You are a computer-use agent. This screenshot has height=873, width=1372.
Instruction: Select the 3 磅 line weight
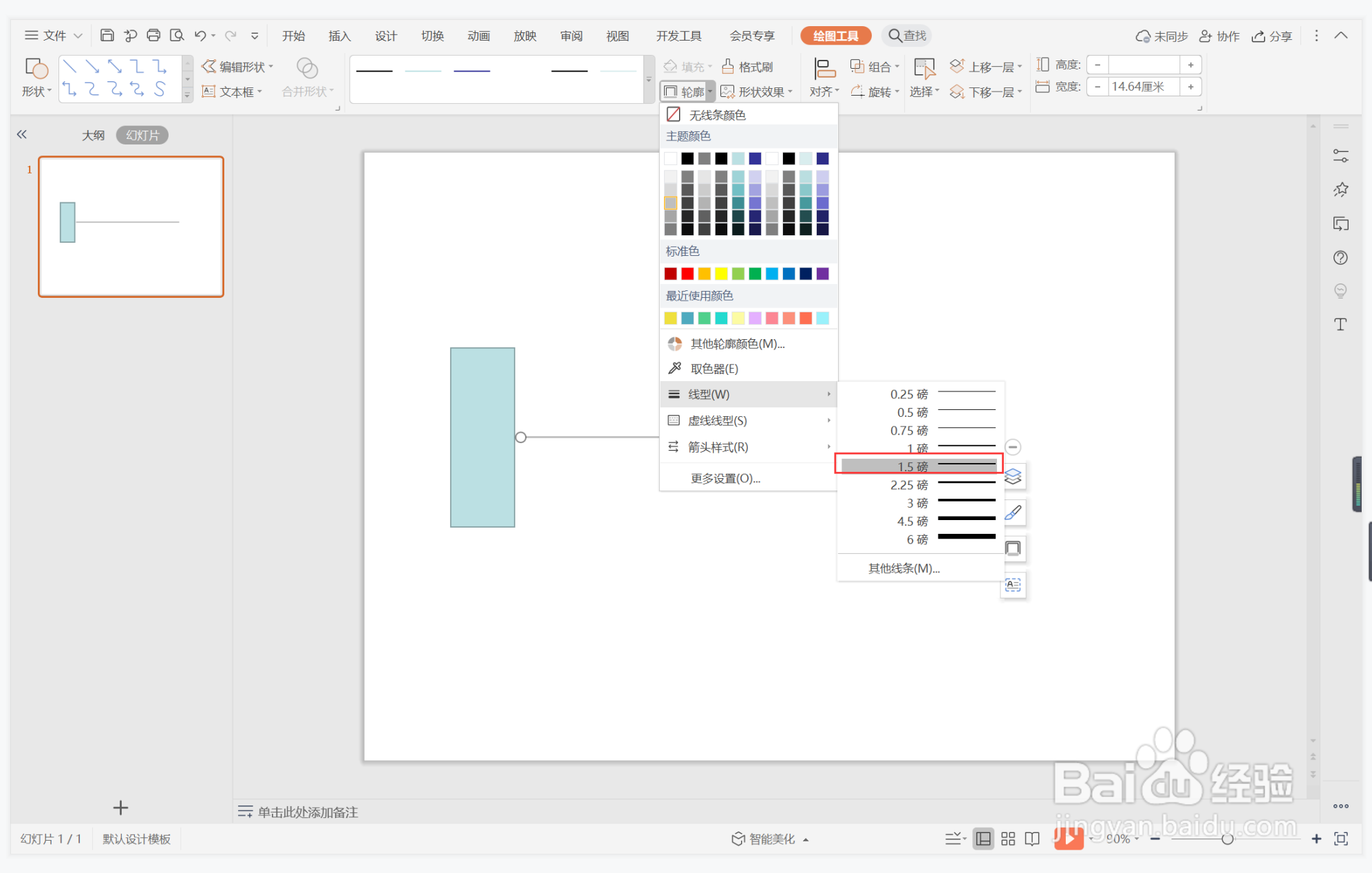click(919, 503)
